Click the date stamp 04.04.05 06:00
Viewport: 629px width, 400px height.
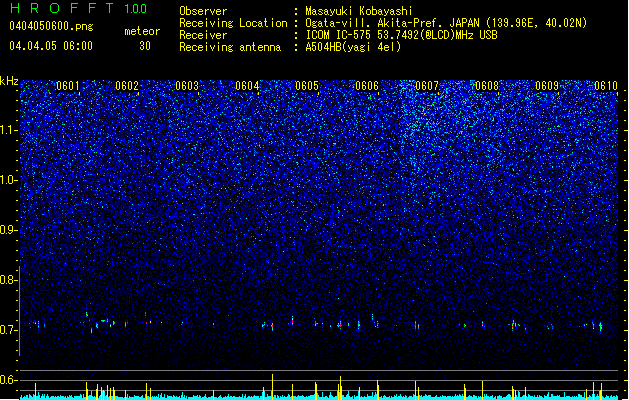tap(51, 46)
